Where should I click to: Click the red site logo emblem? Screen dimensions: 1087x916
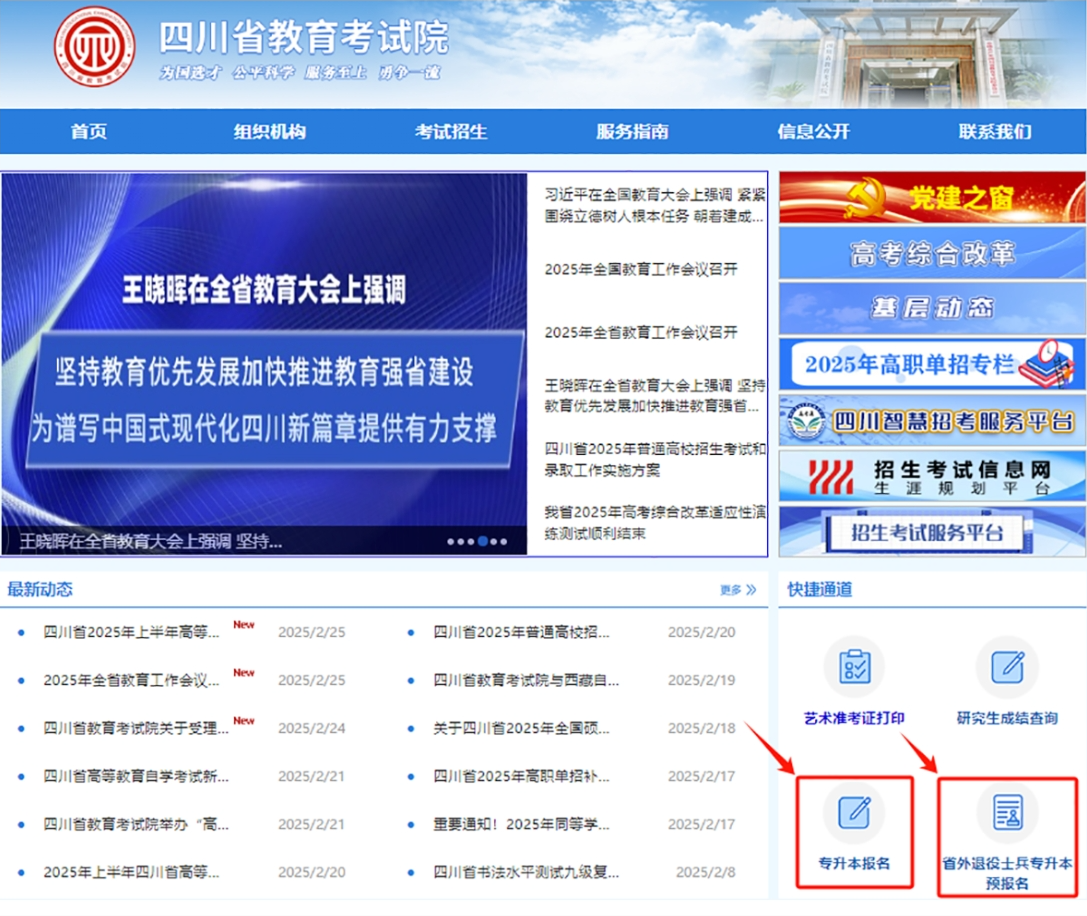point(94,47)
